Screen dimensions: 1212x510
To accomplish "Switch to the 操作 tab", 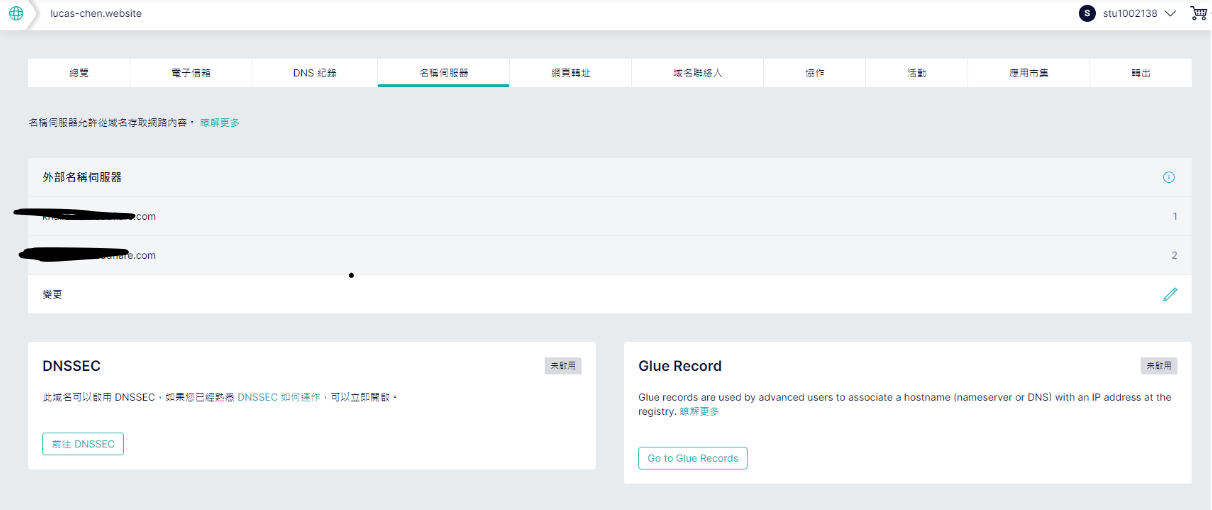I will tap(814, 73).
